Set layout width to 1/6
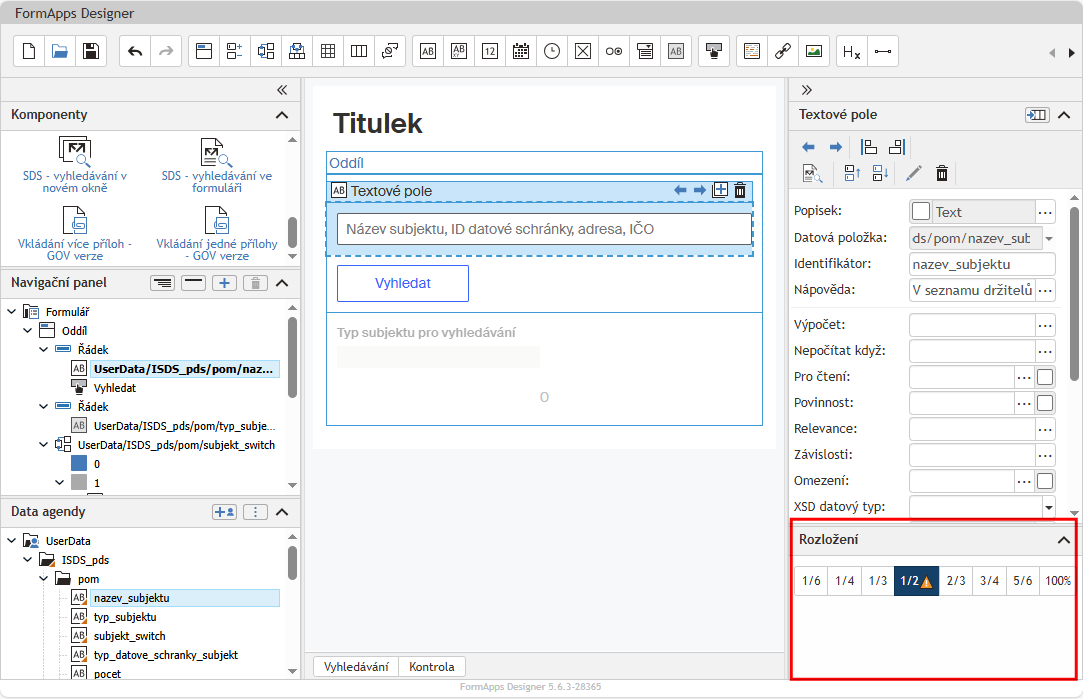Viewport: 1083px width, 699px height. click(812, 581)
